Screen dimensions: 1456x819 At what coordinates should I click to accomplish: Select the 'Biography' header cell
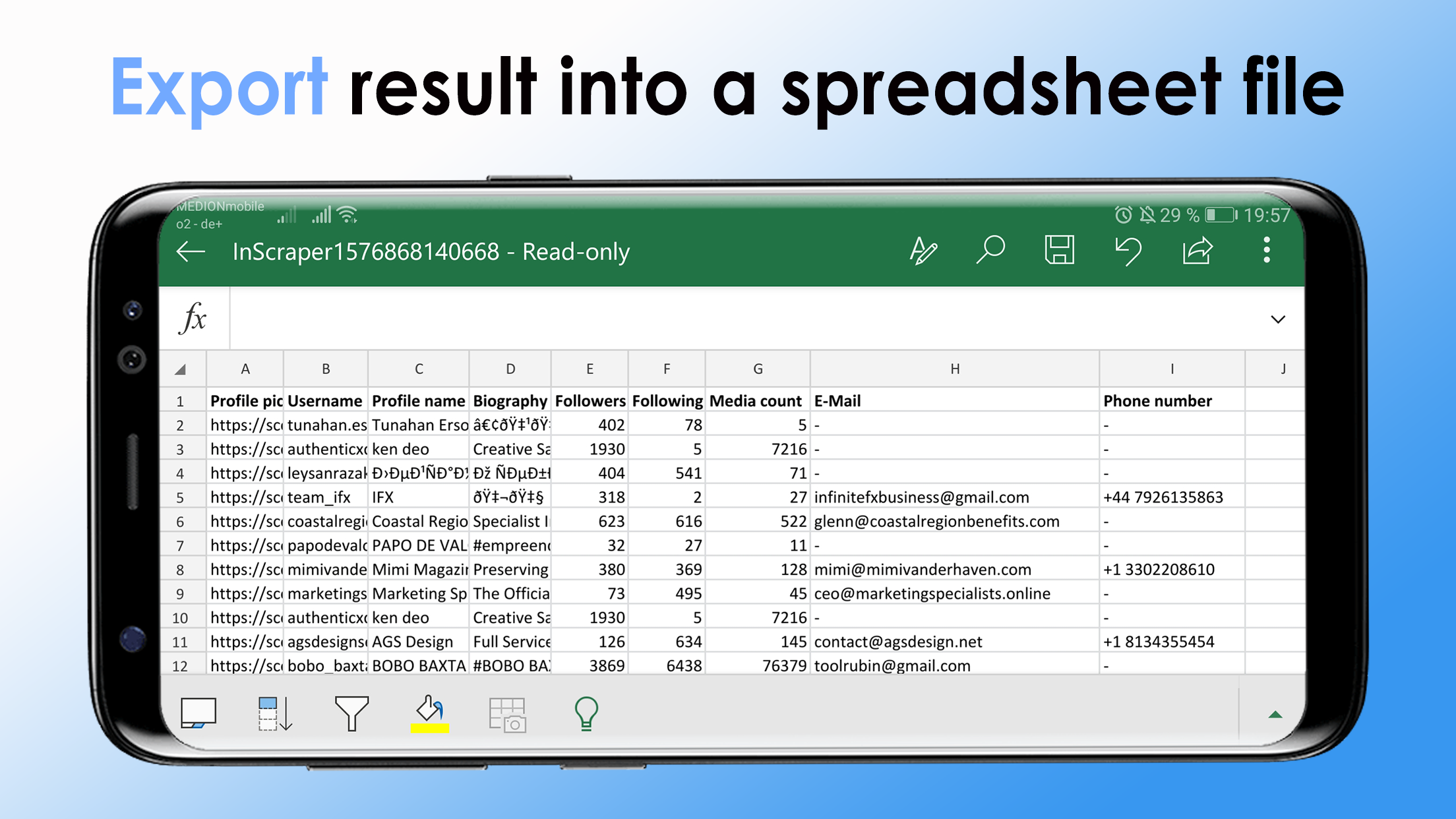(510, 401)
